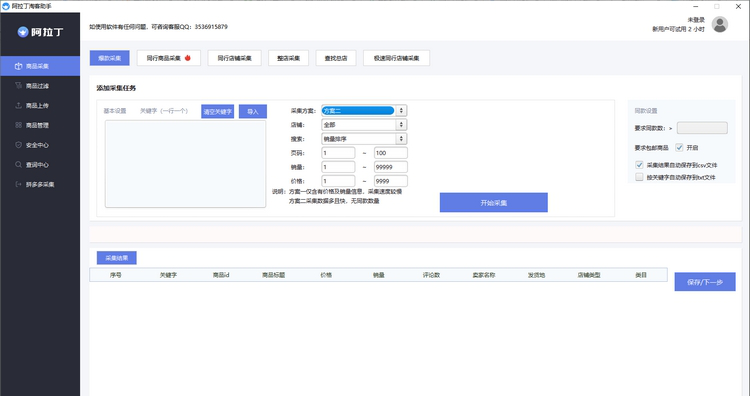Click the 价格 column header

[326, 275]
